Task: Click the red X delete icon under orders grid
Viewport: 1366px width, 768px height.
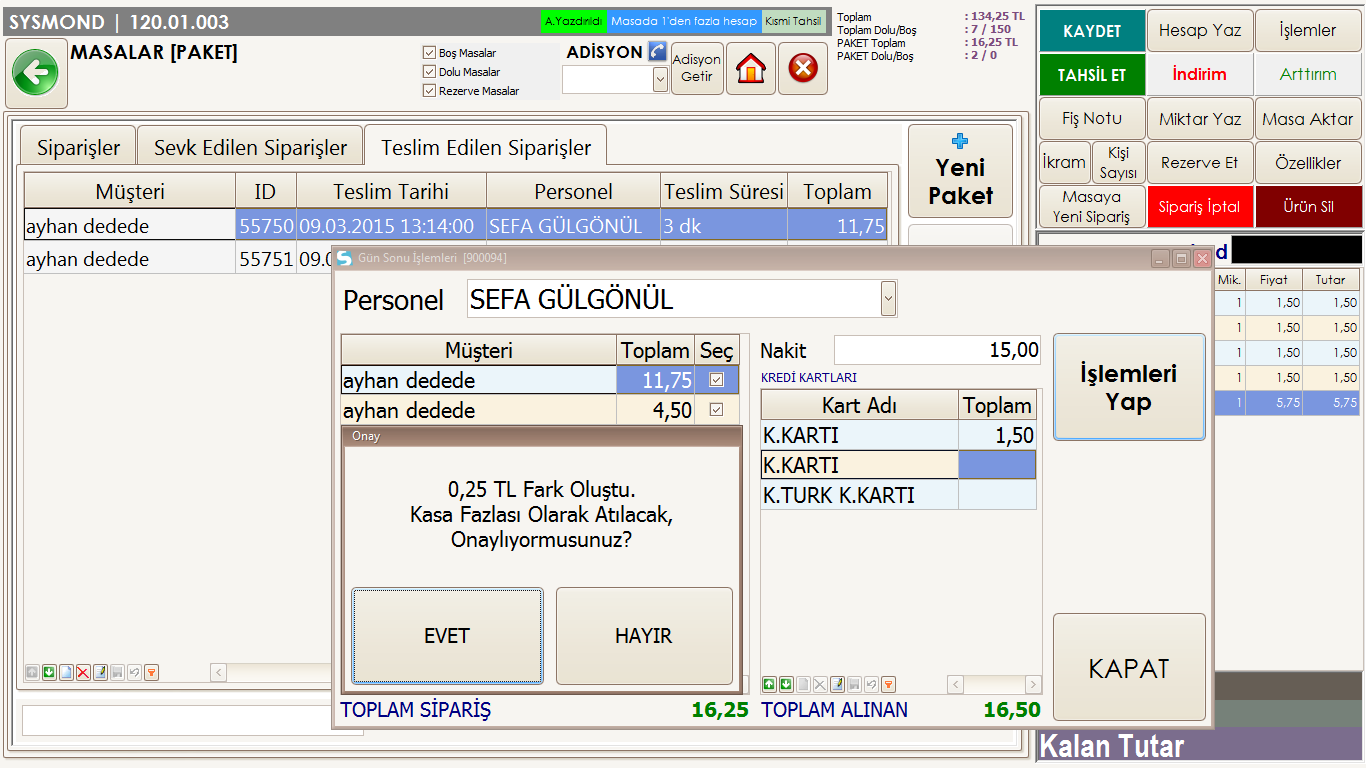Action: [83, 672]
